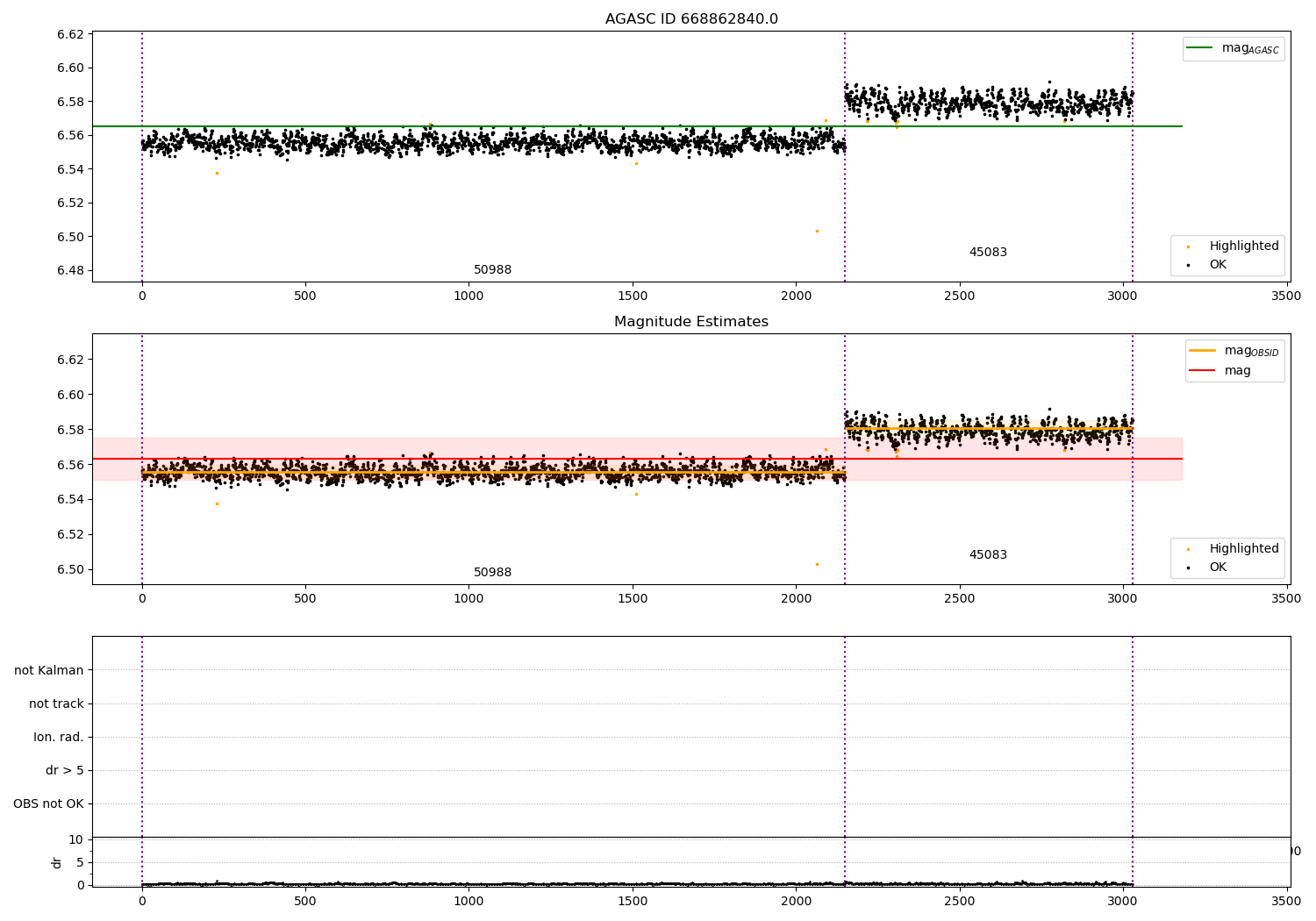Click the 10 tick on the dr axis

[x=76, y=839]
